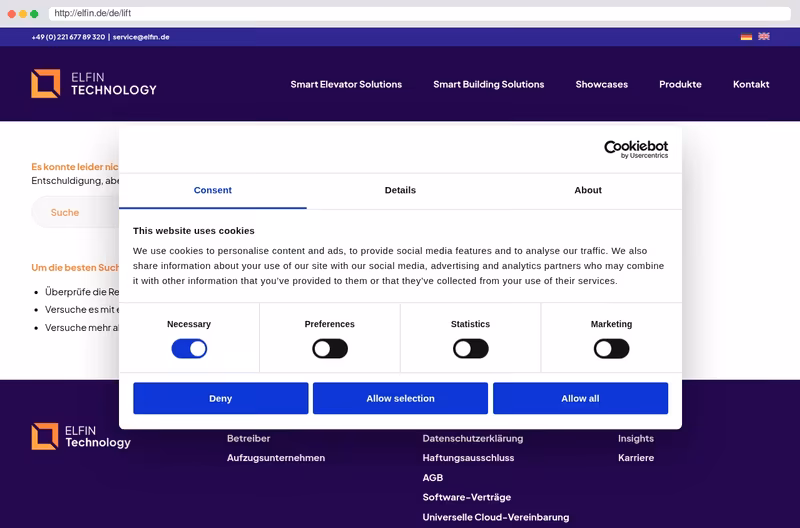This screenshot has width=800, height=528.
Task: Open the Produkte navigation item
Action: (680, 85)
